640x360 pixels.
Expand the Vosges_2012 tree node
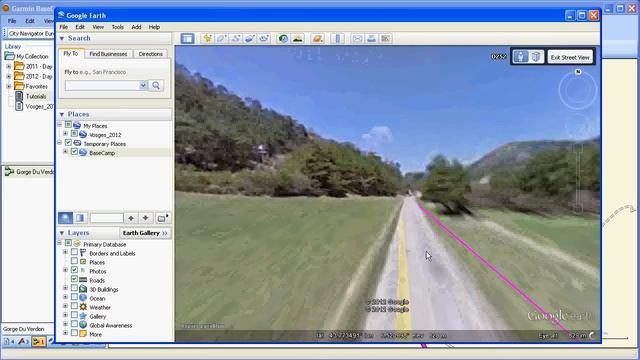pos(65,133)
